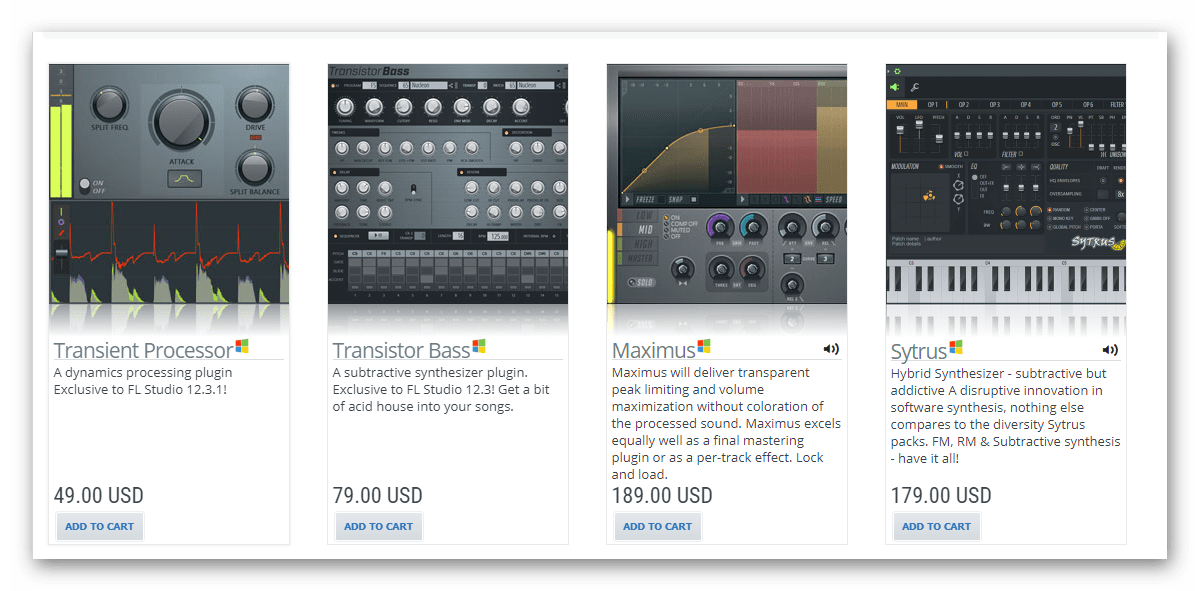
Task: Add Transistor Bass to cart
Action: [379, 526]
